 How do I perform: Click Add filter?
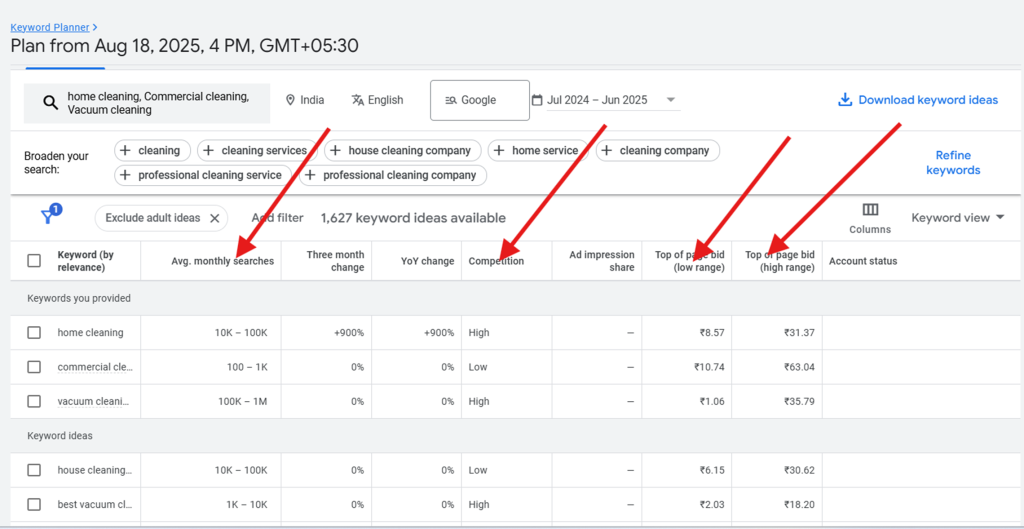(277, 218)
